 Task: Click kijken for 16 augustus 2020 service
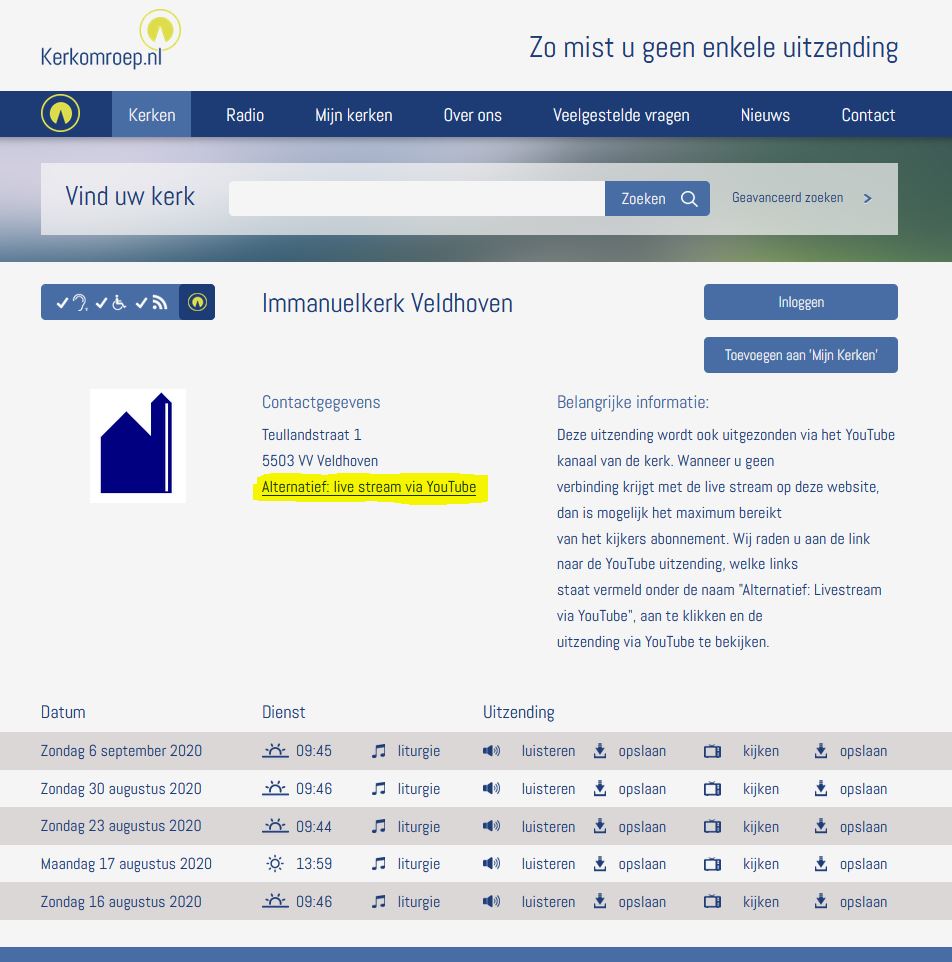[760, 902]
